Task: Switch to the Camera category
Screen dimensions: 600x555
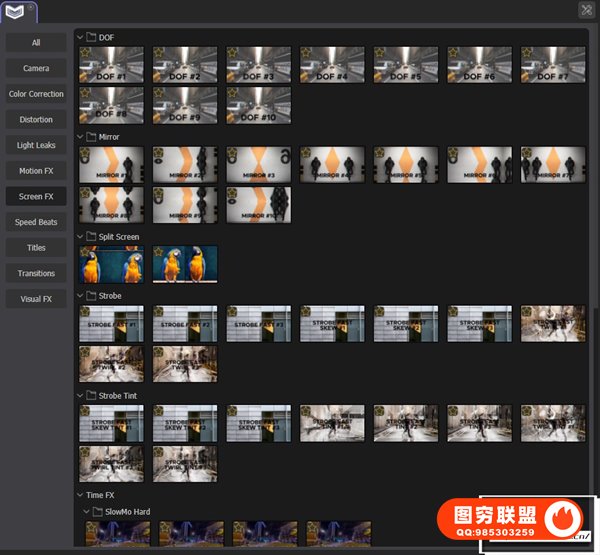Action: tap(36, 68)
